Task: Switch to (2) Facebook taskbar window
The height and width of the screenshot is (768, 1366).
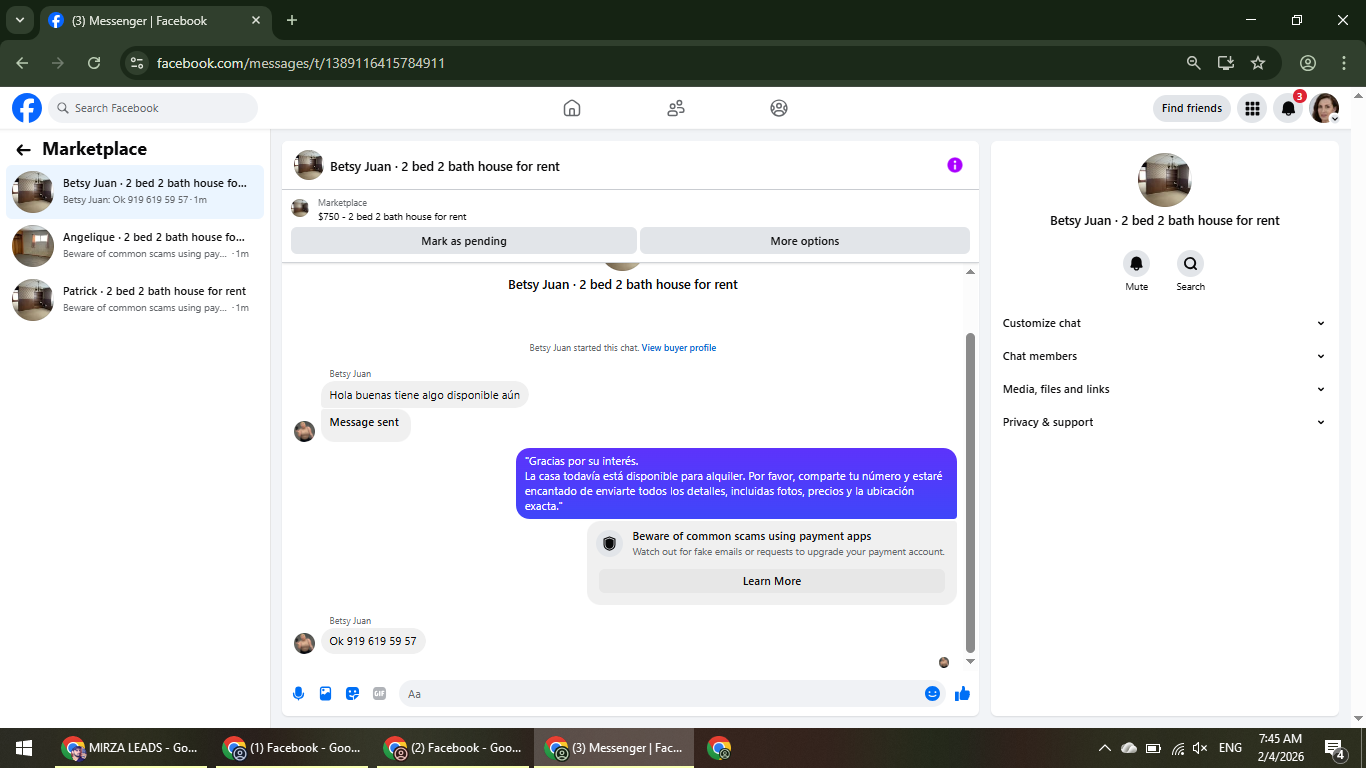Action: coord(453,748)
